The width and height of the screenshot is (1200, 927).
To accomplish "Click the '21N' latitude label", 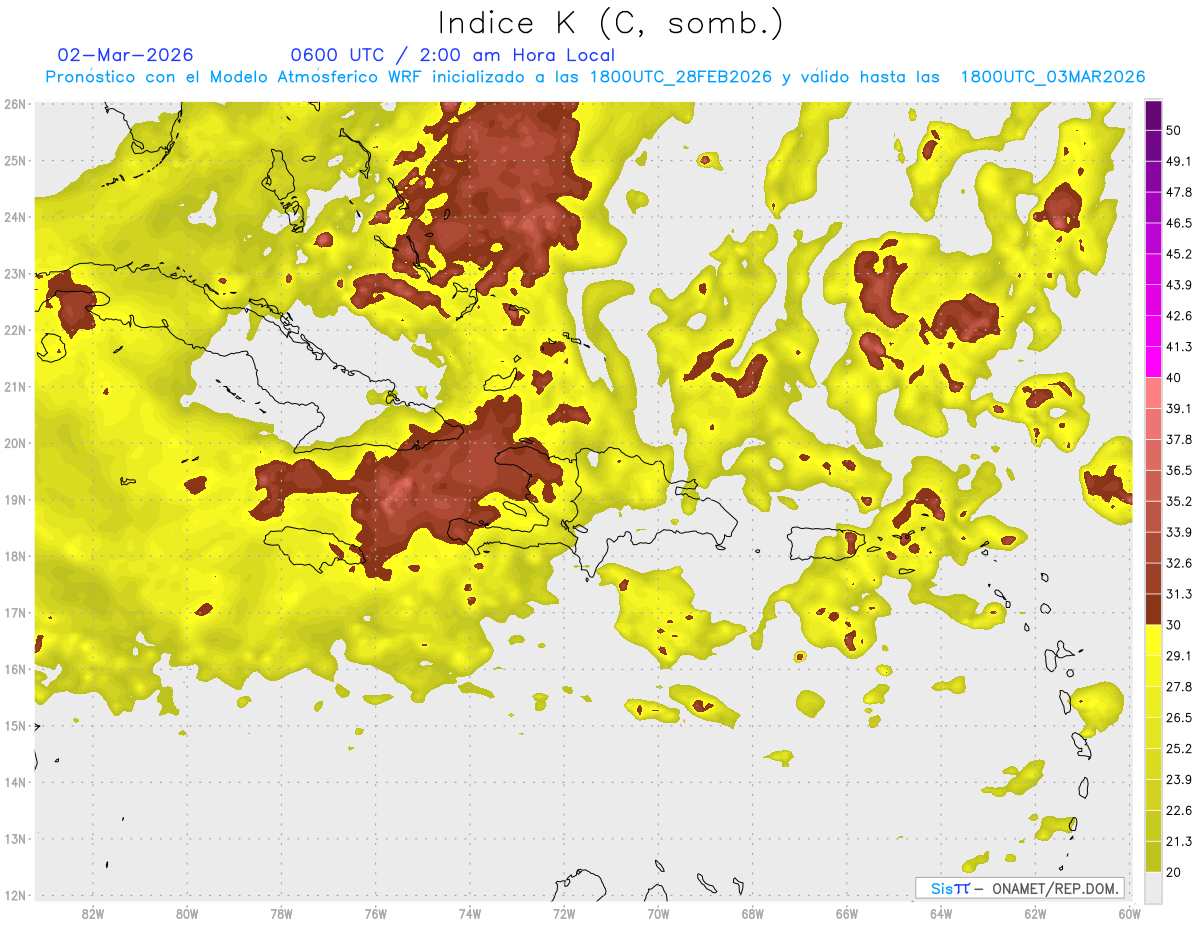I will coord(15,387).
